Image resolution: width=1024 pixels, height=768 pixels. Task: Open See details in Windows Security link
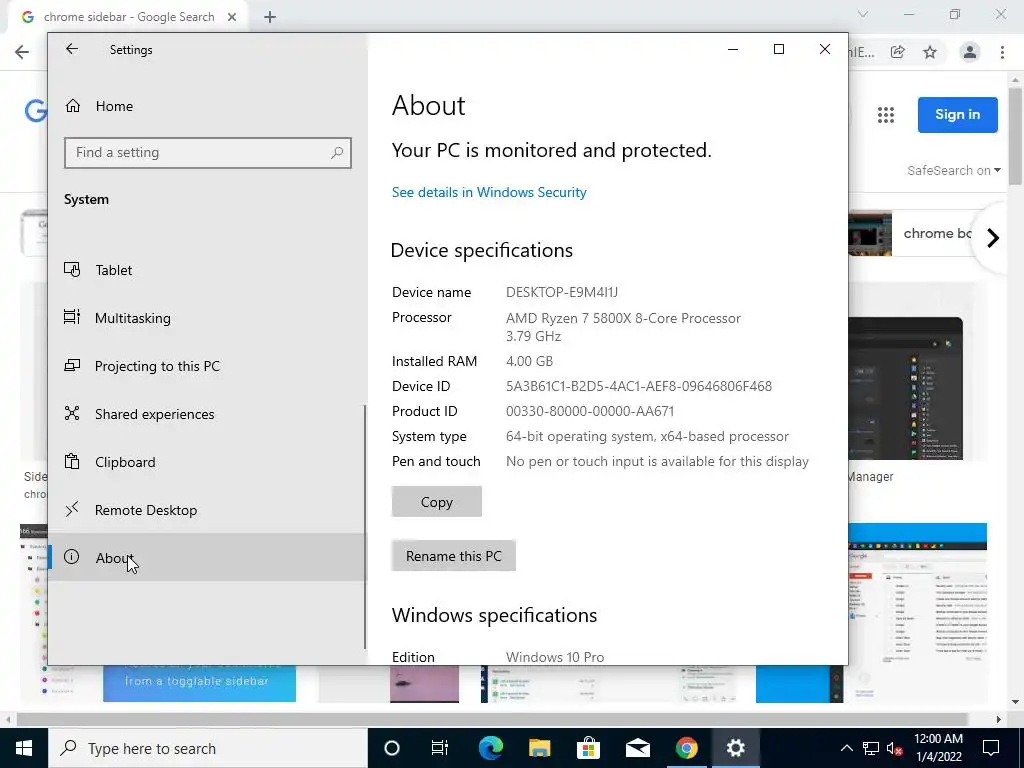point(489,192)
